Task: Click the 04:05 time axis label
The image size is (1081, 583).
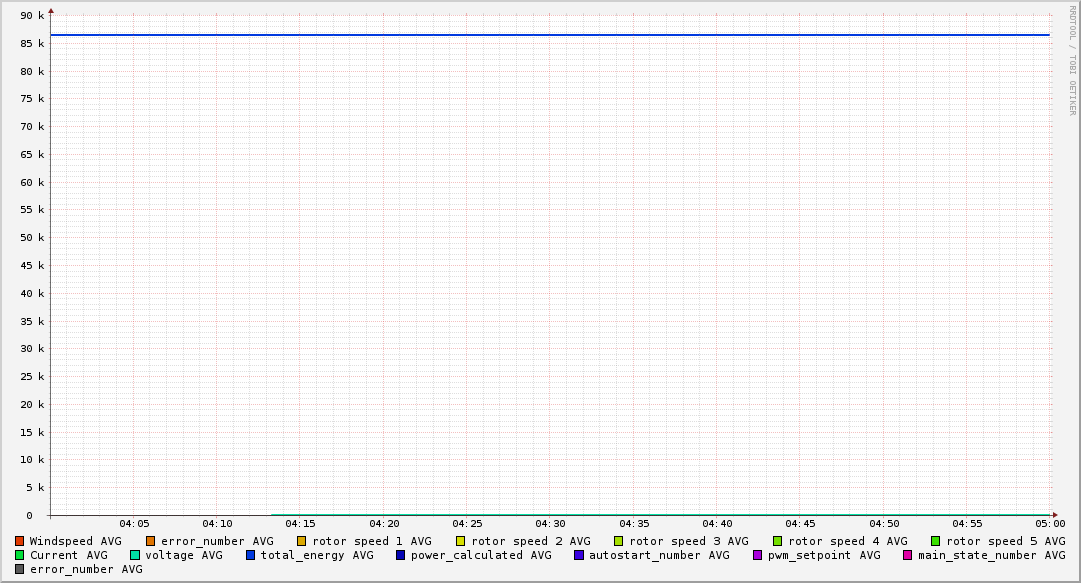Action: [x=134, y=524]
